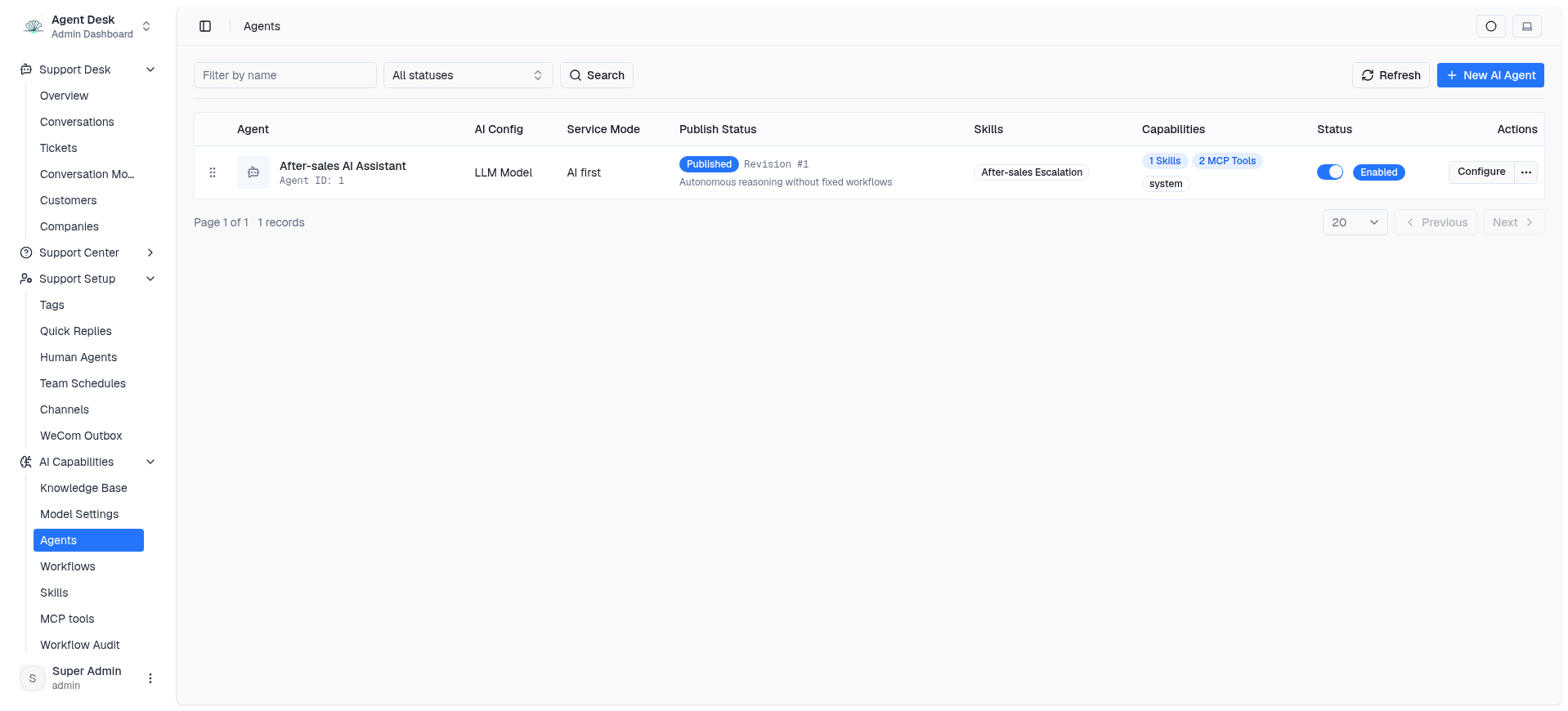Click the system capability tag
Image resolution: width=1568 pixels, height=711 pixels.
(1166, 184)
